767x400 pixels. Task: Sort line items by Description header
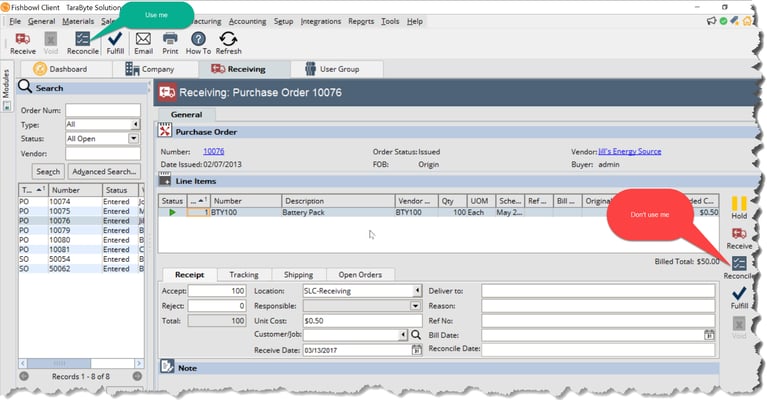tap(338, 200)
